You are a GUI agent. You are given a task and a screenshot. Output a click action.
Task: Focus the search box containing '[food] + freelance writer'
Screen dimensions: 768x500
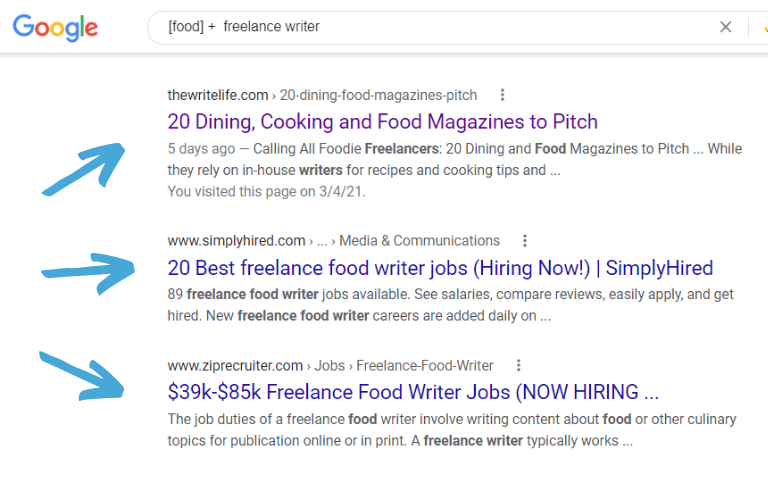tap(430, 27)
